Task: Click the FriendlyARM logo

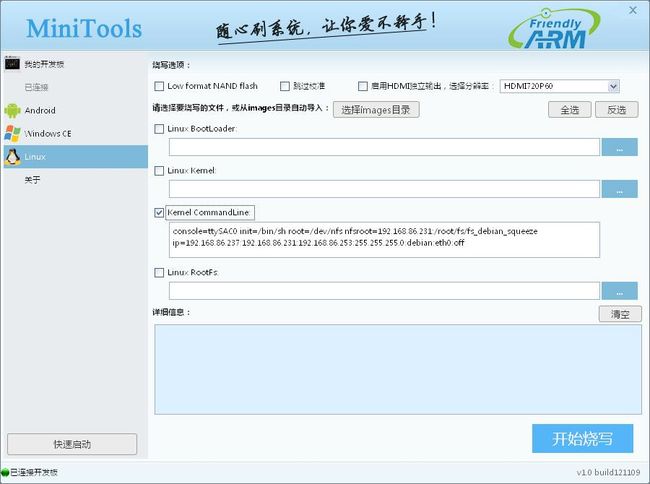Action: point(554,28)
